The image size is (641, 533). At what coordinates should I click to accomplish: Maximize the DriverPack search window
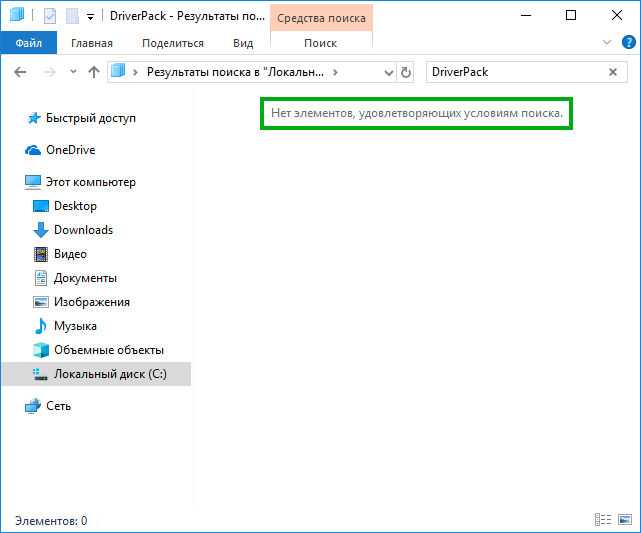(571, 16)
